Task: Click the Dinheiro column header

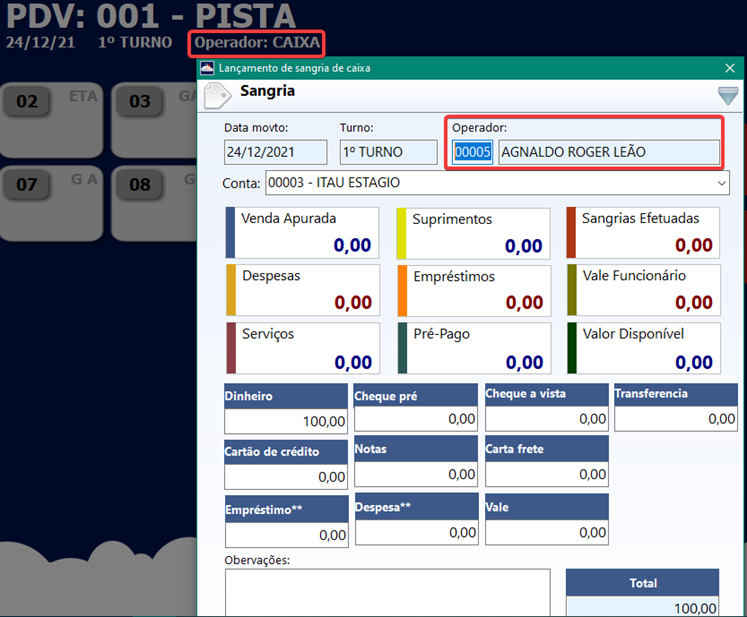Action: (286, 396)
